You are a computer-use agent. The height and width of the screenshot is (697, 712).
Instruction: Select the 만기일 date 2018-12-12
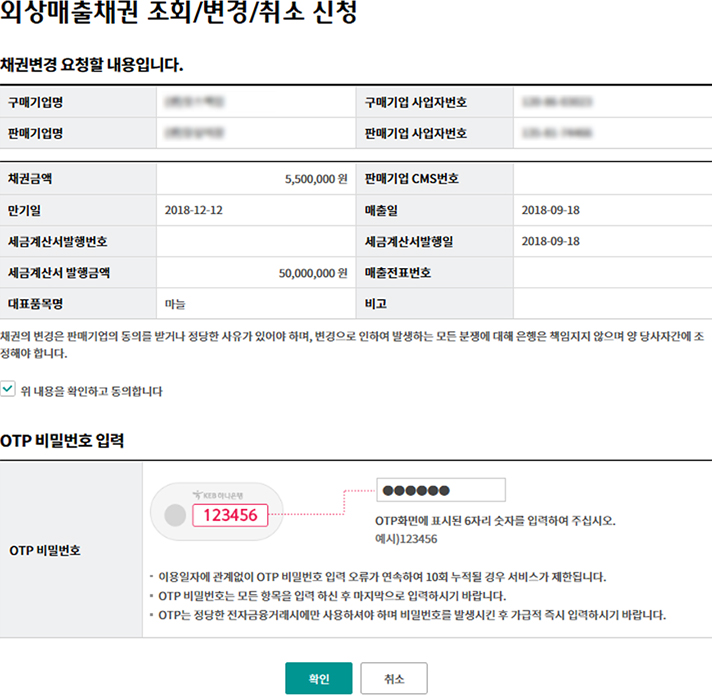pos(193,210)
